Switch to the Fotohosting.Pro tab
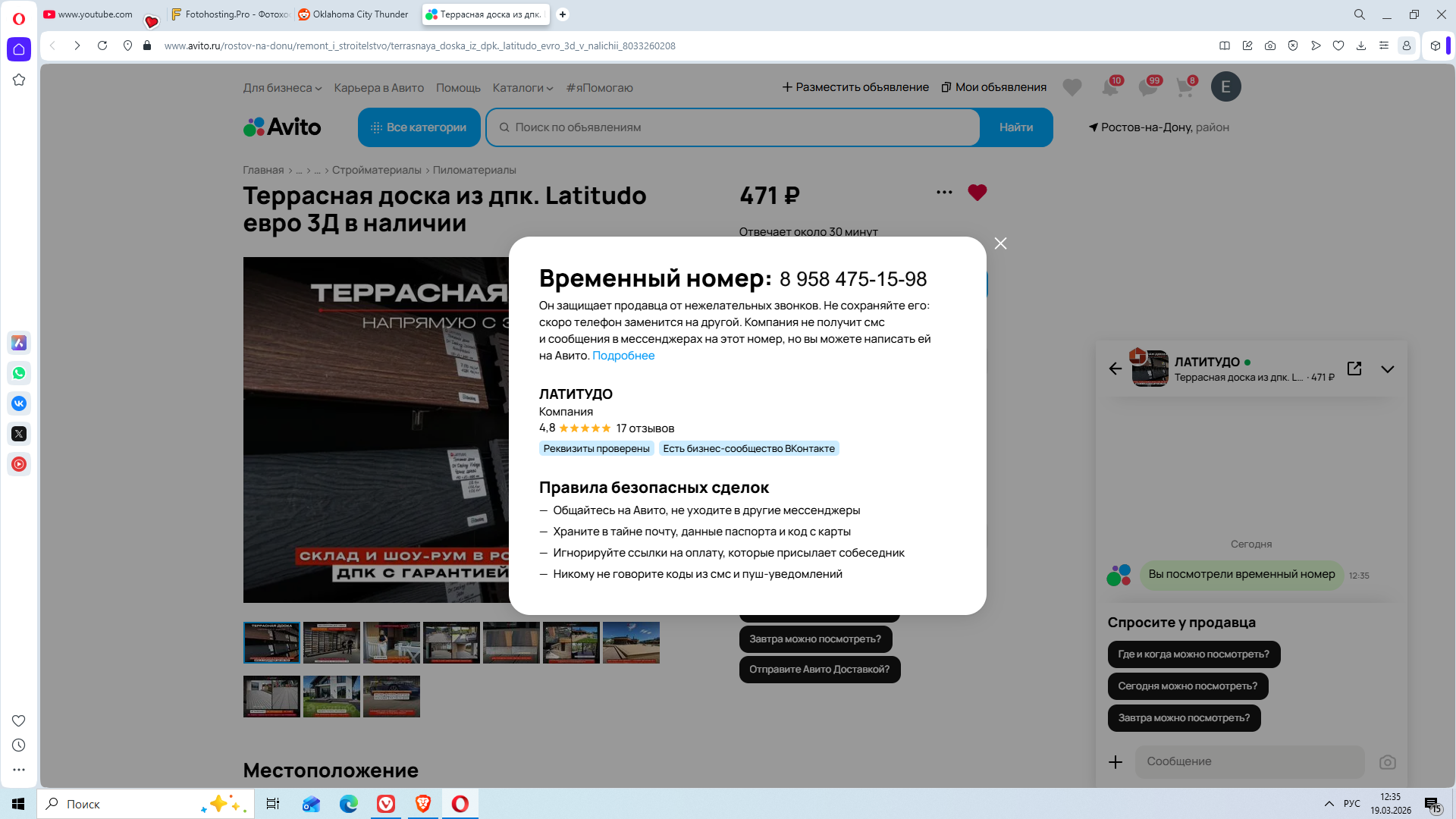Viewport: 1456px width, 819px height. [x=231, y=14]
